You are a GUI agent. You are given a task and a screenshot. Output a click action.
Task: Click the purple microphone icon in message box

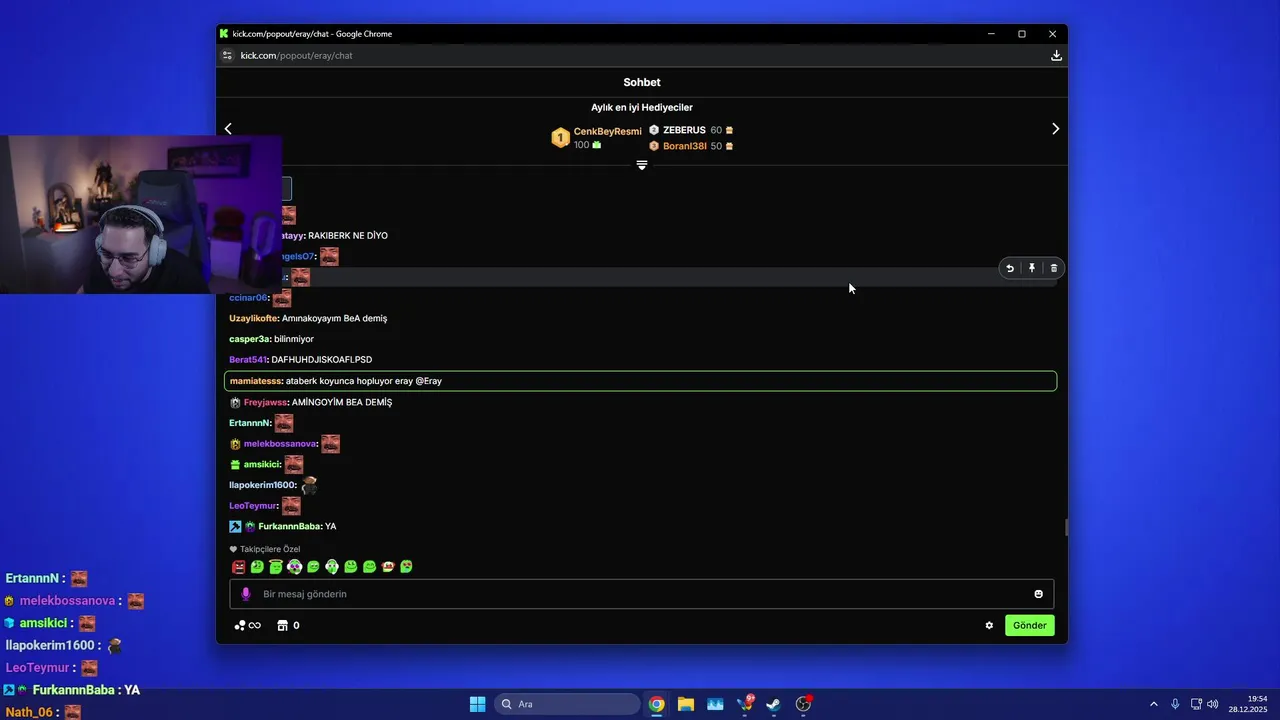point(246,594)
